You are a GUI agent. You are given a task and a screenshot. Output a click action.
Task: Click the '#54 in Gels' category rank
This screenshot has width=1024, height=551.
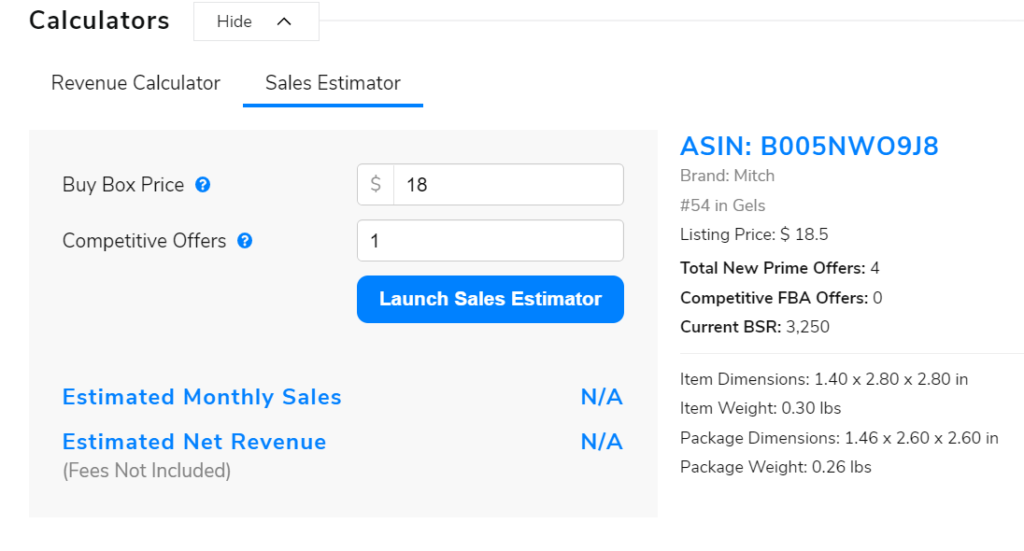(722, 205)
